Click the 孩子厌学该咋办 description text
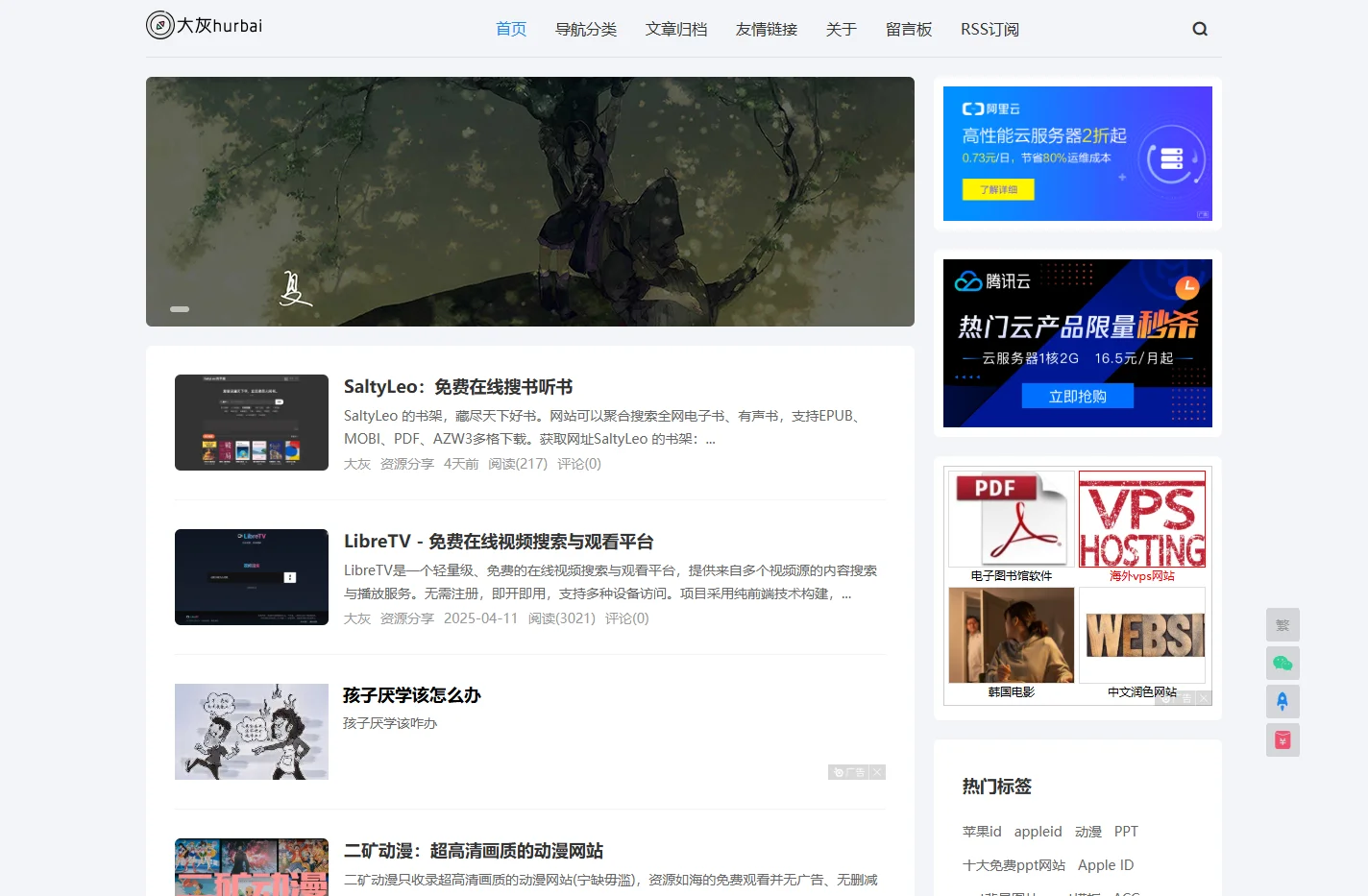 click(390, 723)
